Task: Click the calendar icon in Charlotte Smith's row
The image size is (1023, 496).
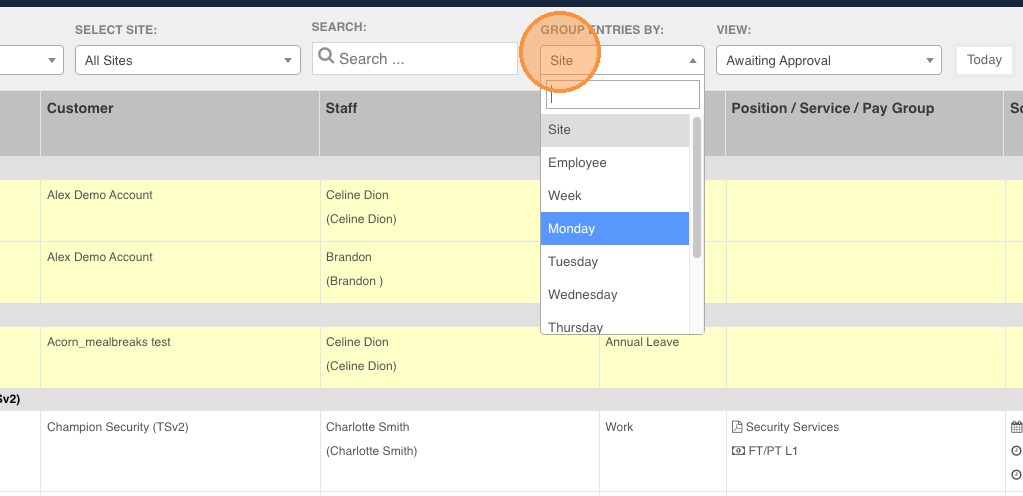Action: click(1016, 427)
